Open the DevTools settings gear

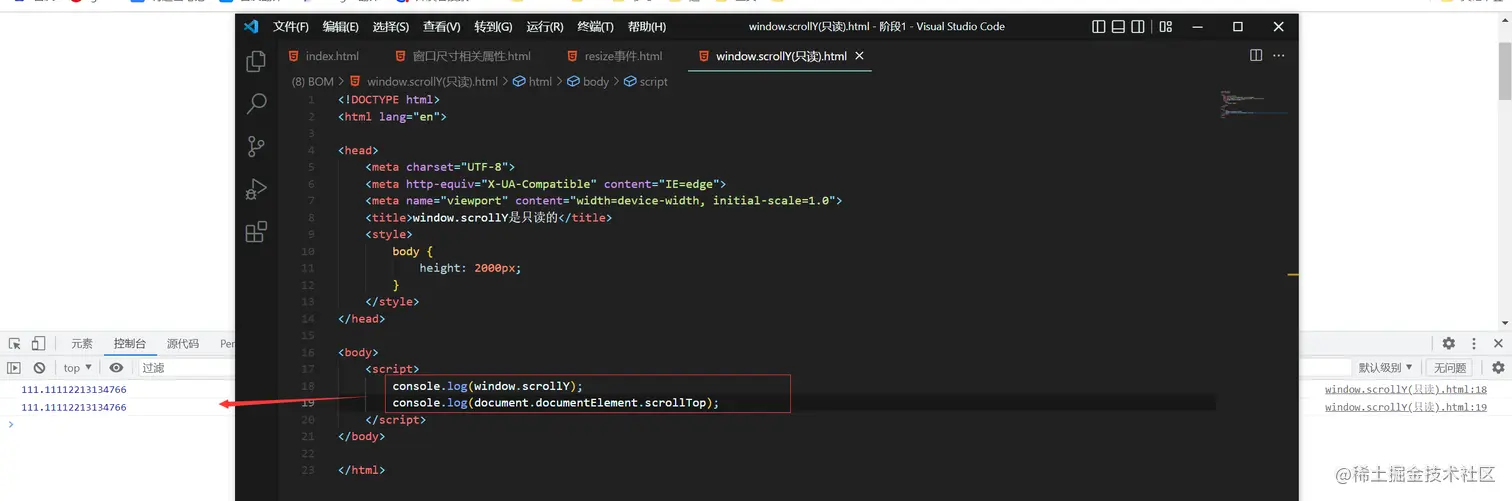[x=1448, y=343]
